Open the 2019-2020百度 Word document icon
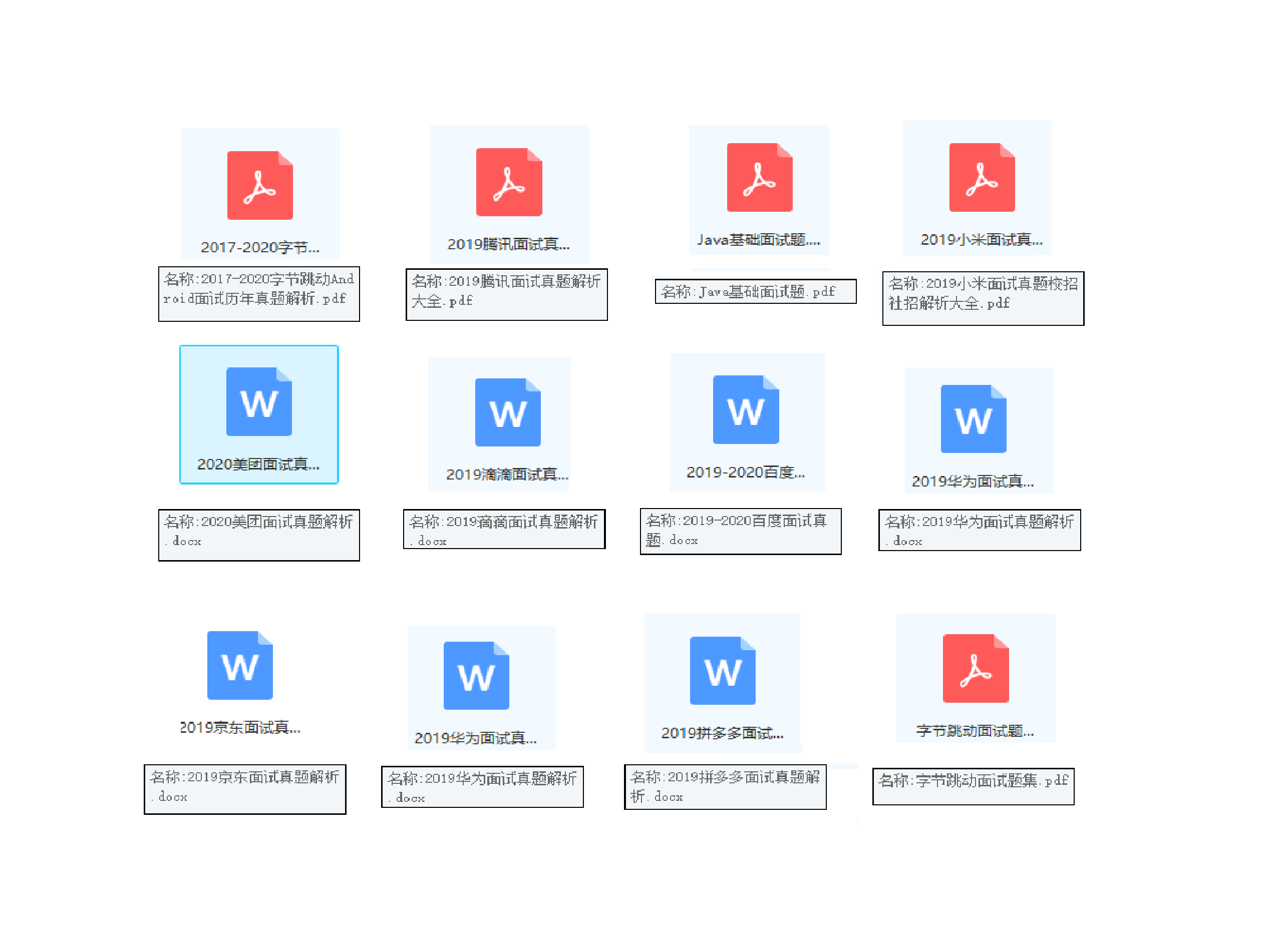Screen dimensions: 1282x952 pos(745,409)
